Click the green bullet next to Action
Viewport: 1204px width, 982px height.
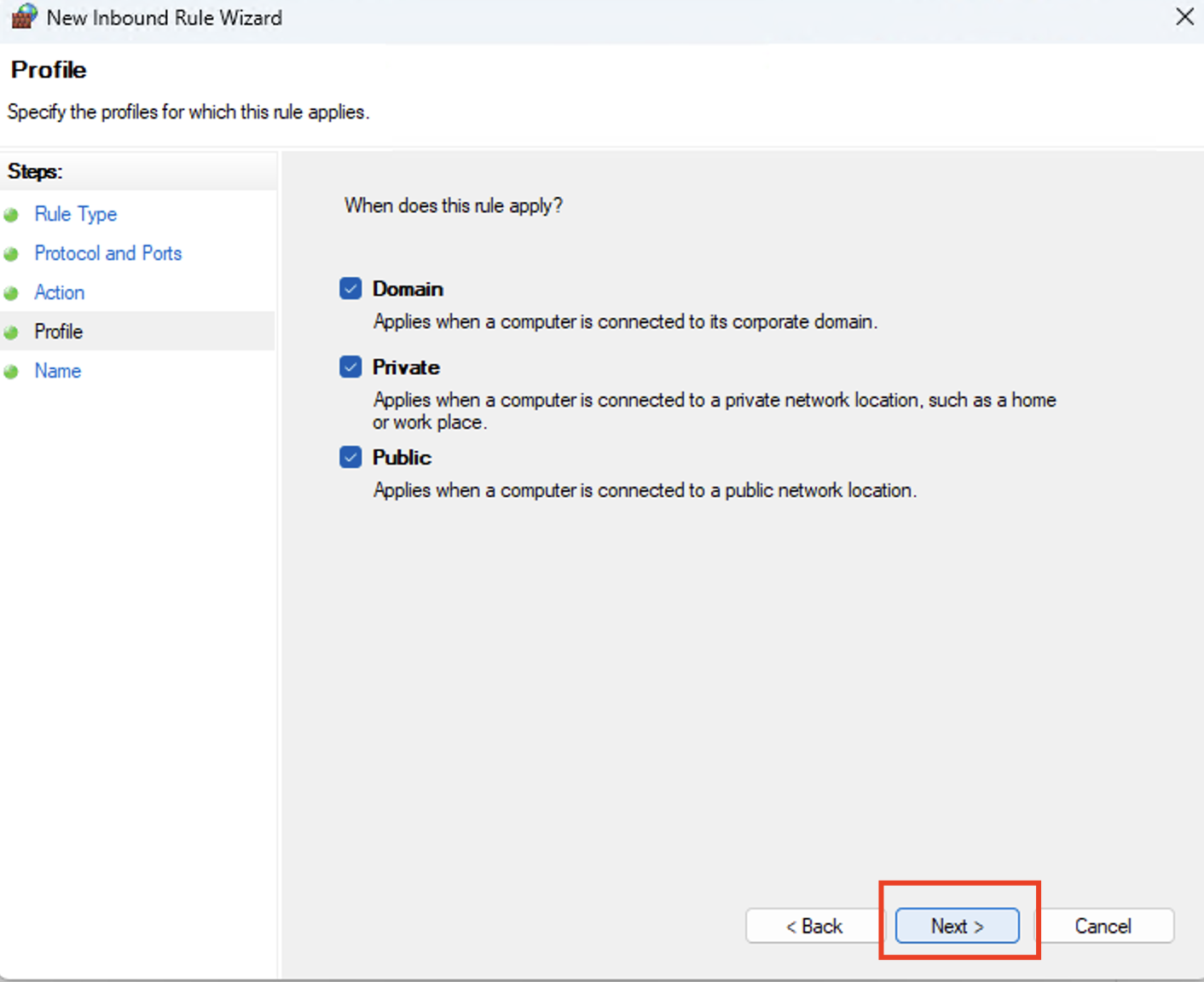(11, 293)
